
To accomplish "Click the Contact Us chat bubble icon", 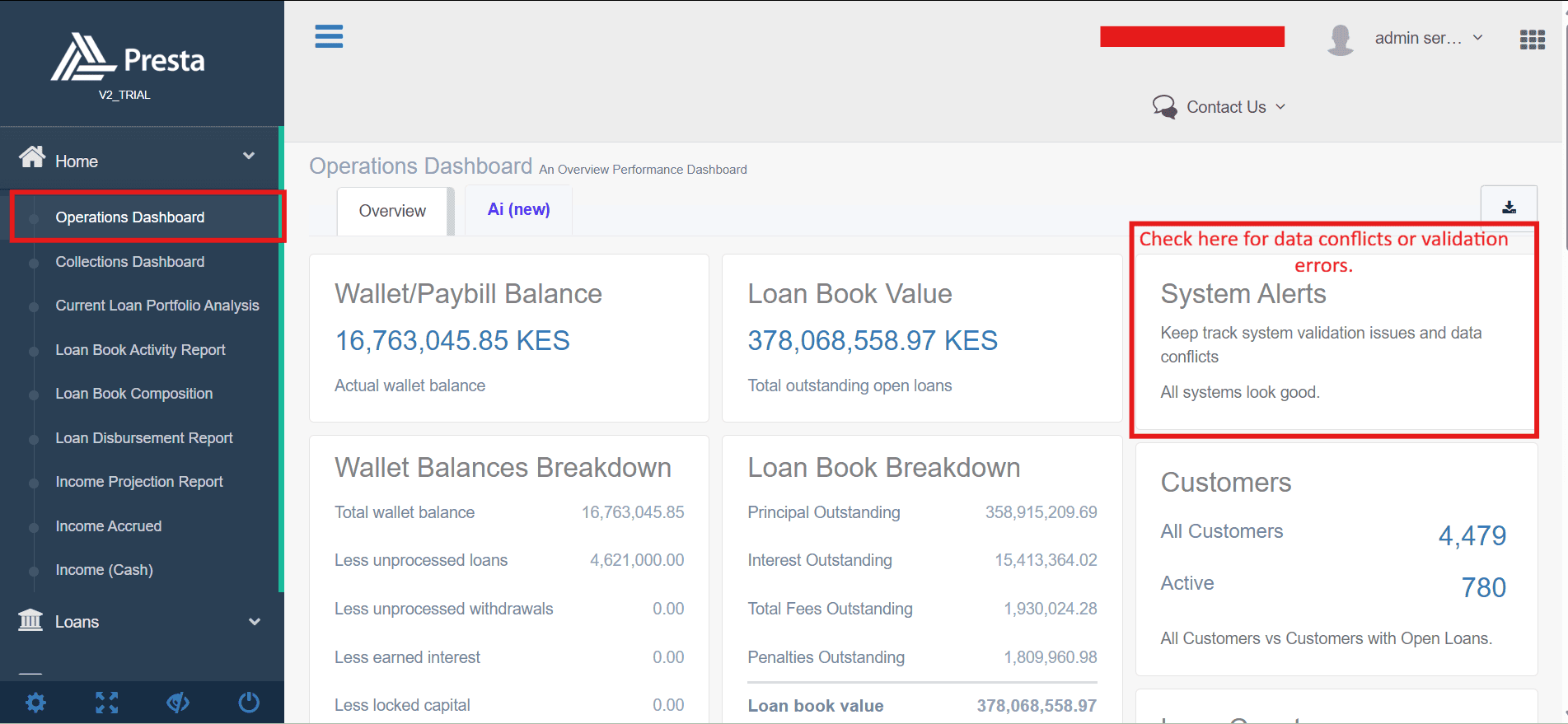I will click(1164, 107).
